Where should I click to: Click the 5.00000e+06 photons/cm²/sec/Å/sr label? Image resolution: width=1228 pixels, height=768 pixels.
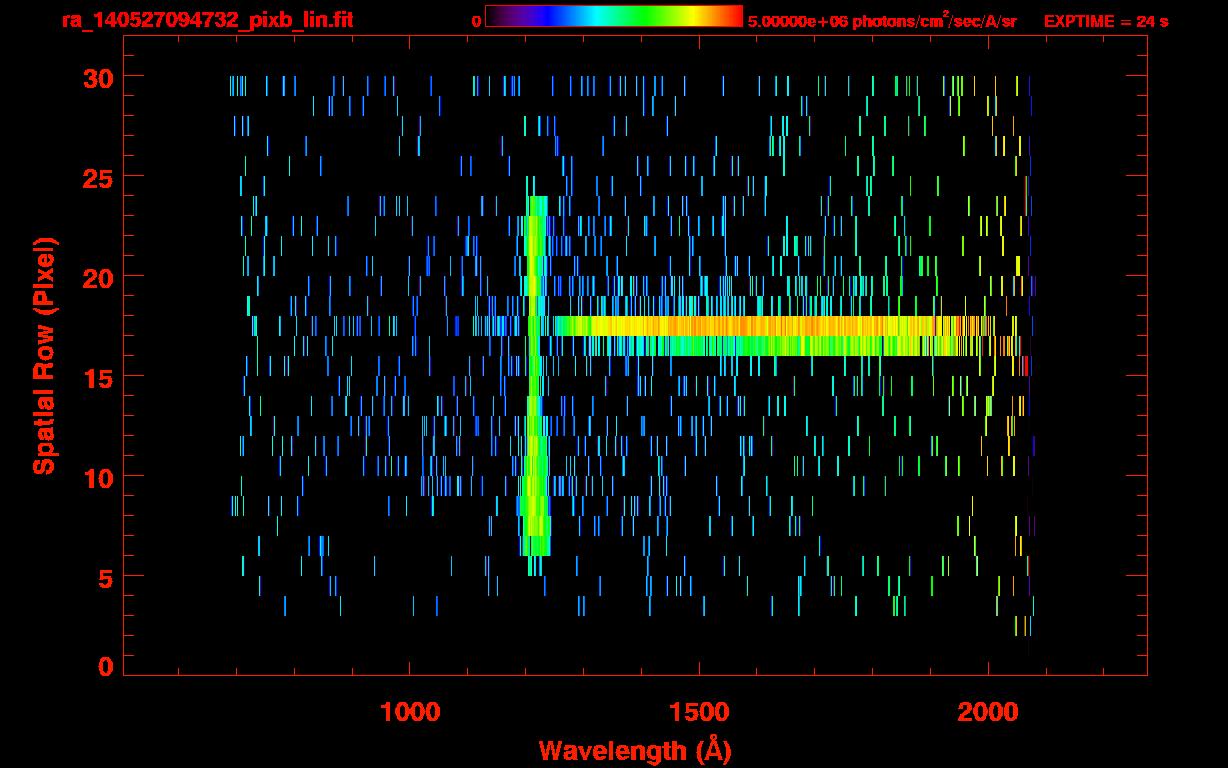[882, 20]
